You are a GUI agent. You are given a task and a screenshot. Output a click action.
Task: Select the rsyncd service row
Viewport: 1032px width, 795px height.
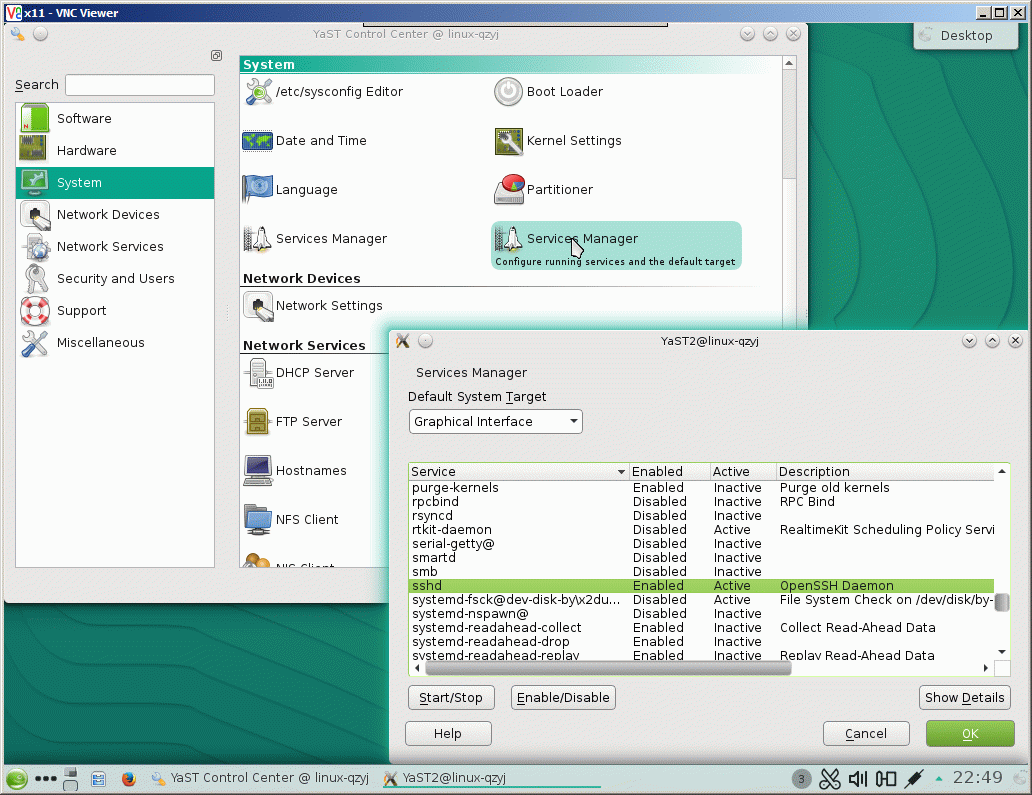(x=702, y=516)
